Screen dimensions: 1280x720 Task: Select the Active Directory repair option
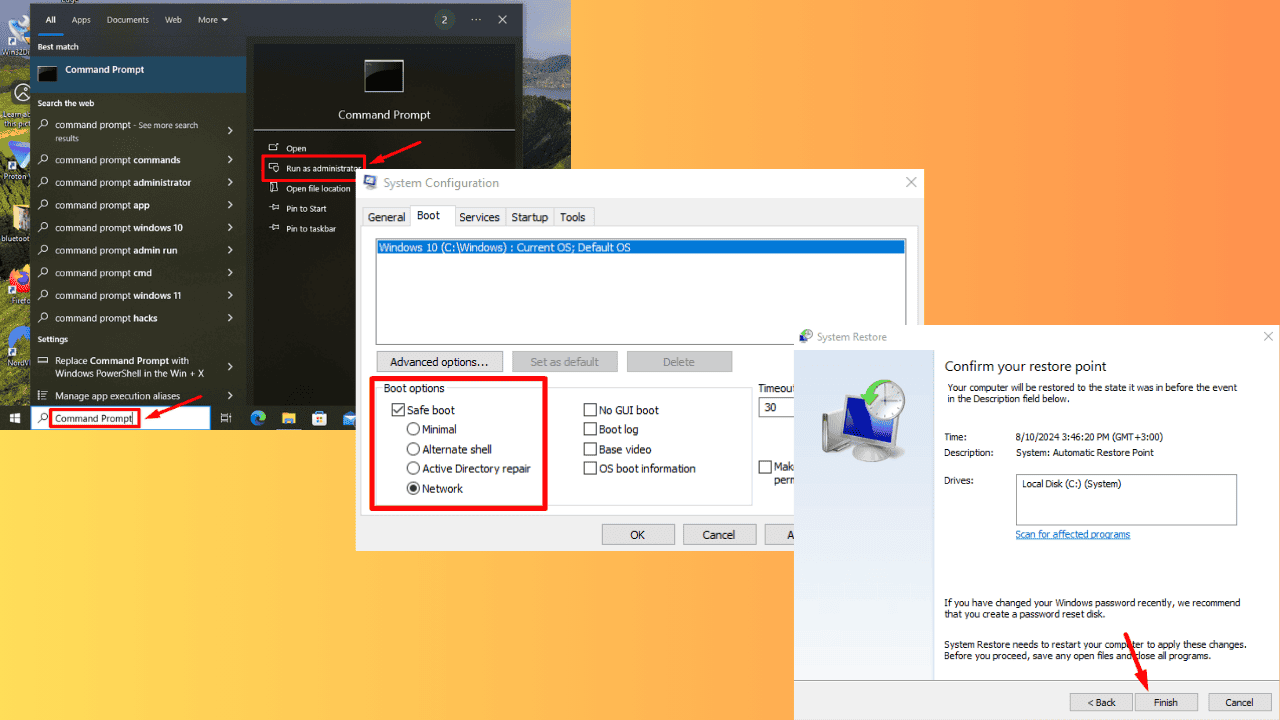(413, 468)
